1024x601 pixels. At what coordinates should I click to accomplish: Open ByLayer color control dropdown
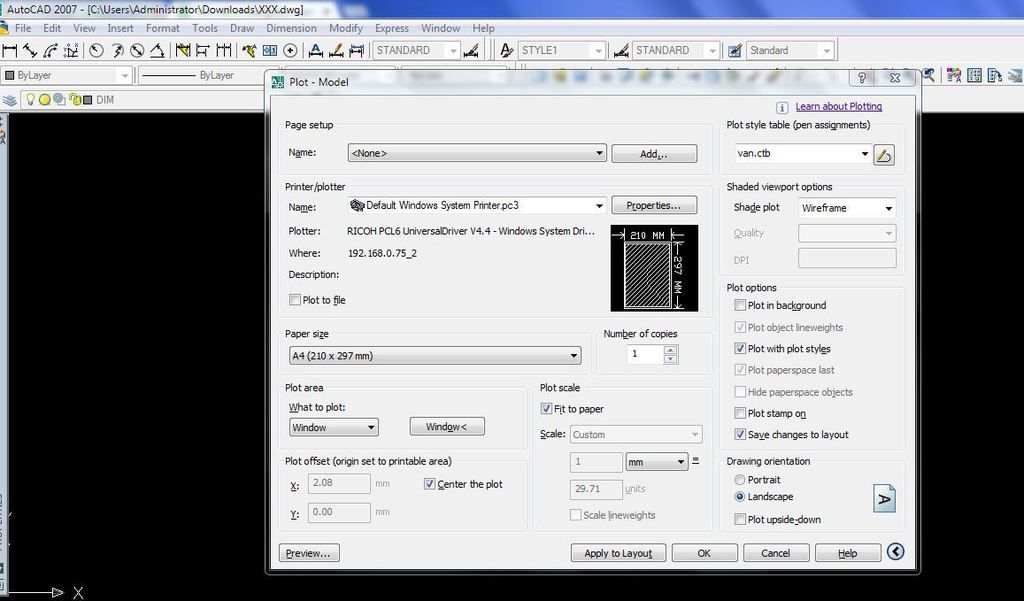(x=67, y=75)
